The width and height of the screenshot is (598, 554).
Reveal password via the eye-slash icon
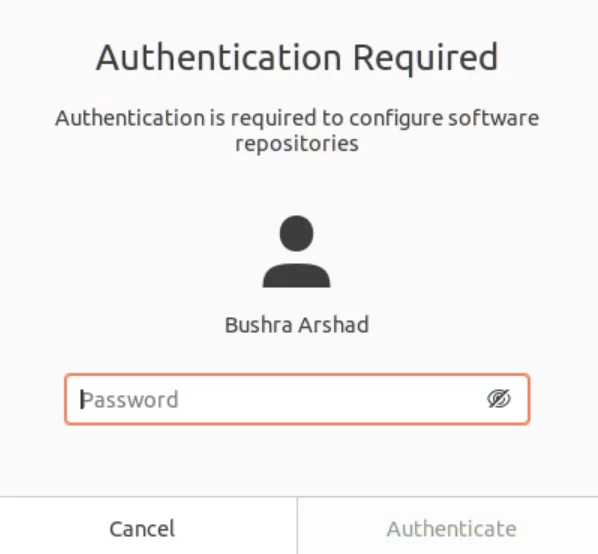499,399
